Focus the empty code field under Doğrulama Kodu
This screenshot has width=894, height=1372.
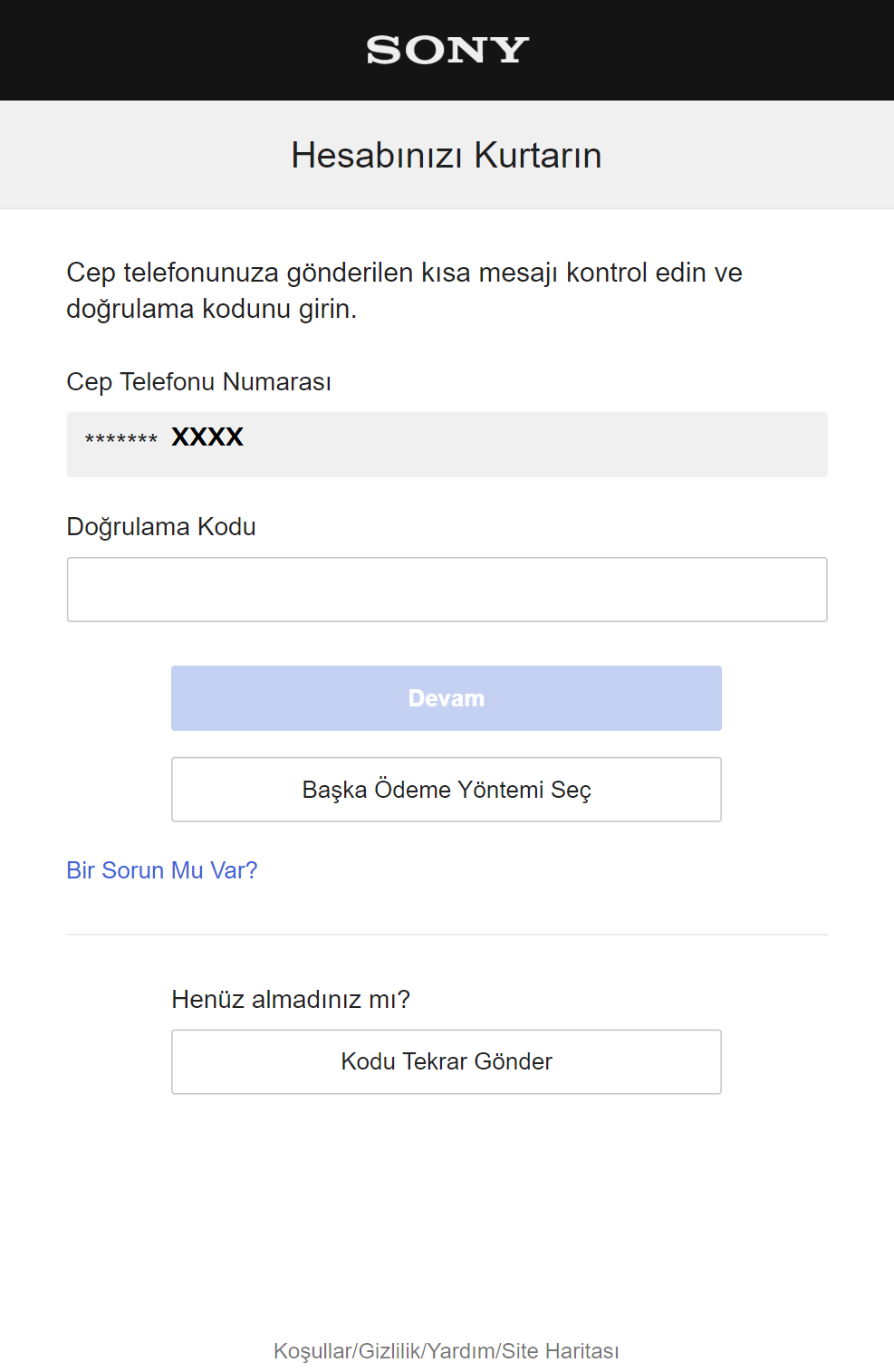(447, 589)
